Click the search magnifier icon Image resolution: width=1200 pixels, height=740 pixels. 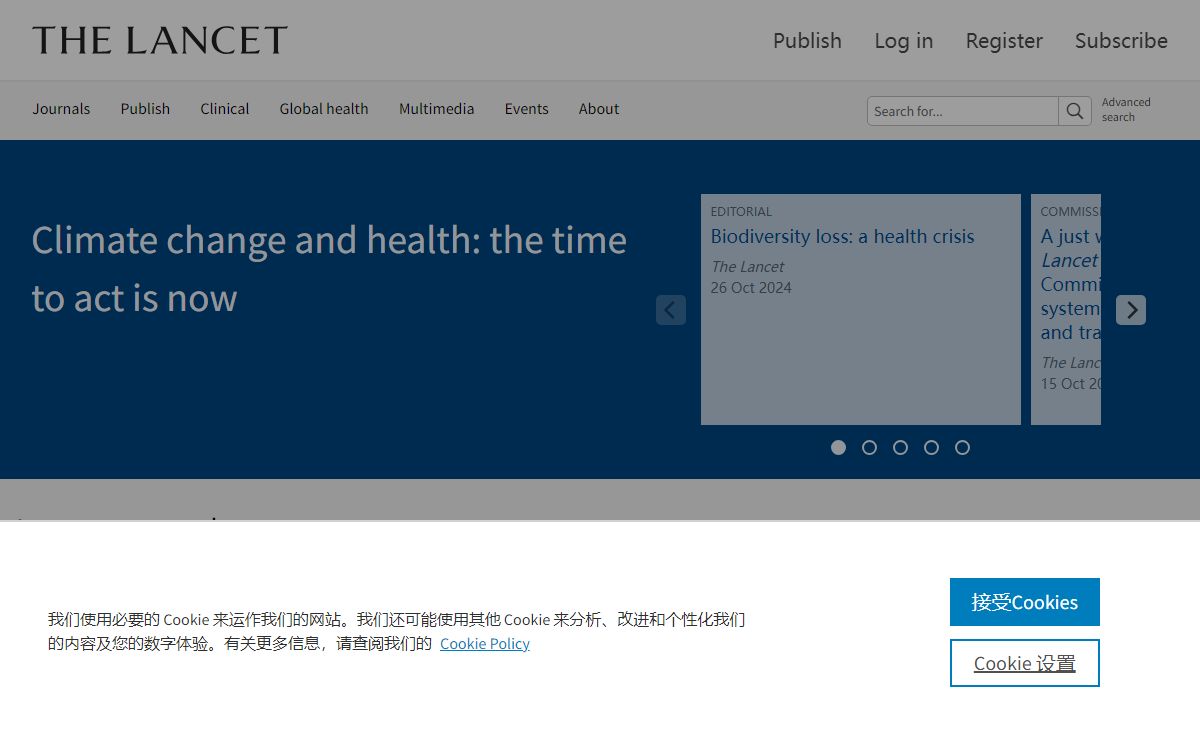[x=1075, y=111]
